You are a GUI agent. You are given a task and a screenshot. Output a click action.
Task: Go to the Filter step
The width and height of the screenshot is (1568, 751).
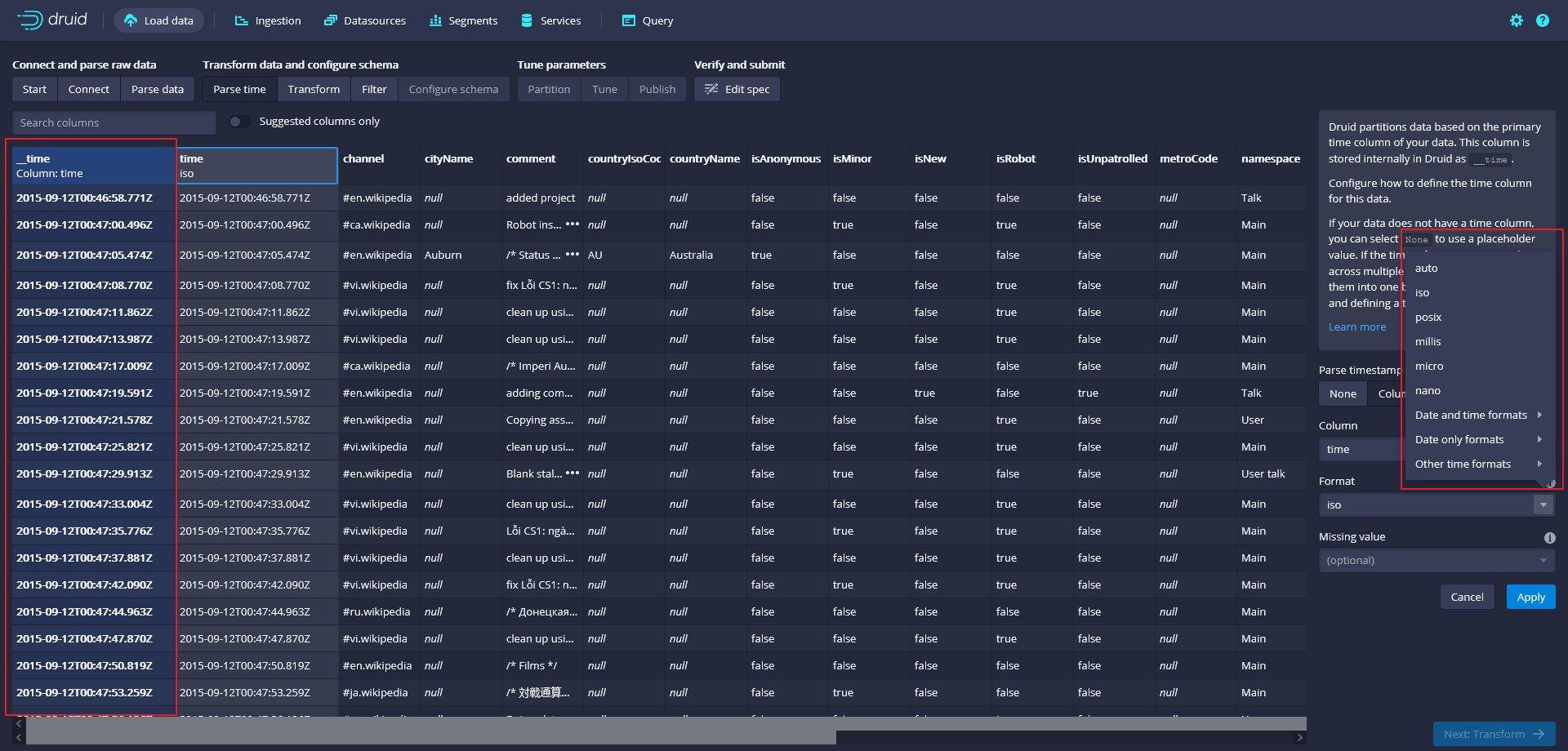pyautogui.click(x=374, y=89)
